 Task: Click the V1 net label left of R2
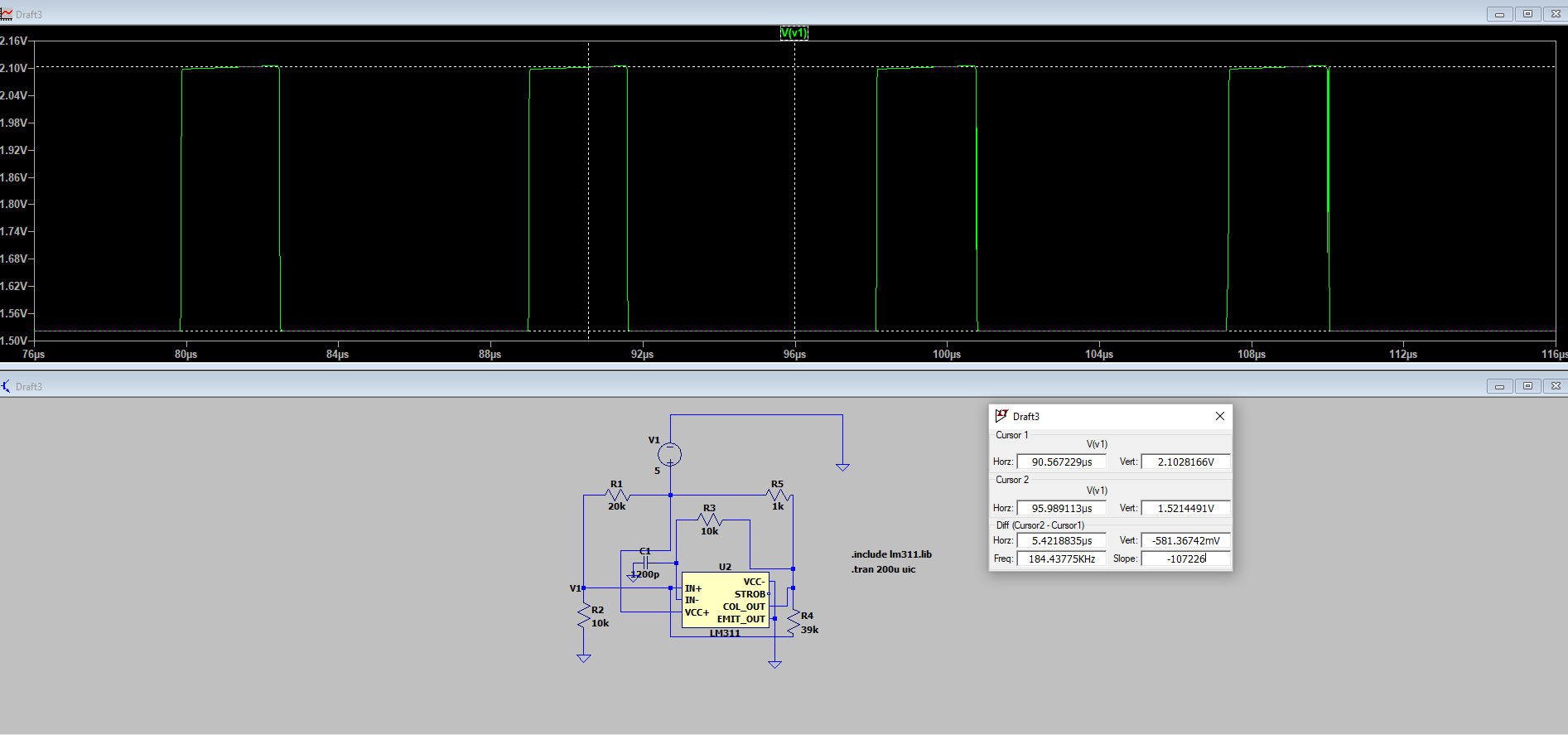(x=575, y=588)
